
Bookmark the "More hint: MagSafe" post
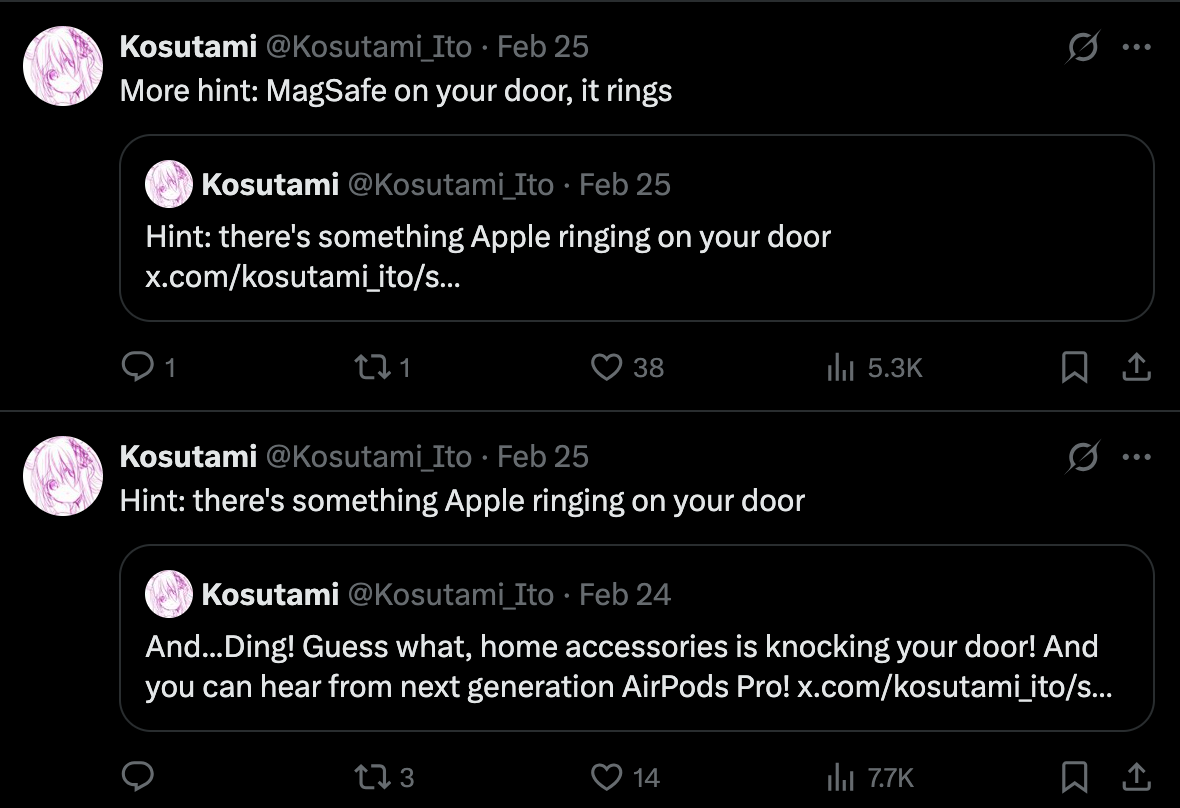[1074, 368]
